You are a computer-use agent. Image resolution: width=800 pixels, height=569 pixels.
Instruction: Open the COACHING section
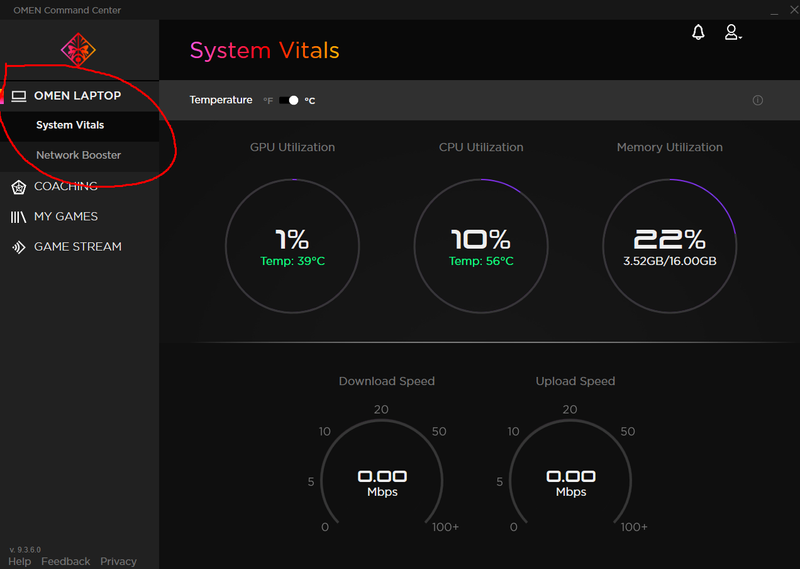[x=66, y=187]
